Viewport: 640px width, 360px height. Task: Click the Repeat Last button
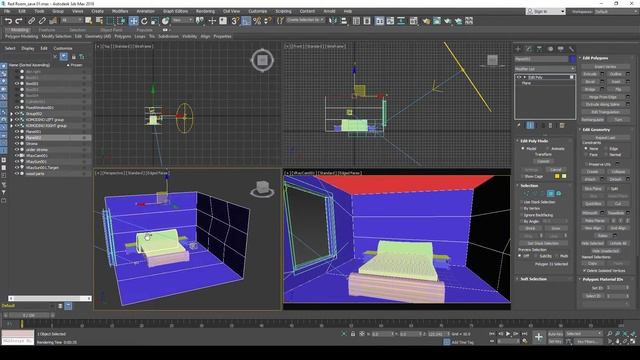tap(605, 138)
